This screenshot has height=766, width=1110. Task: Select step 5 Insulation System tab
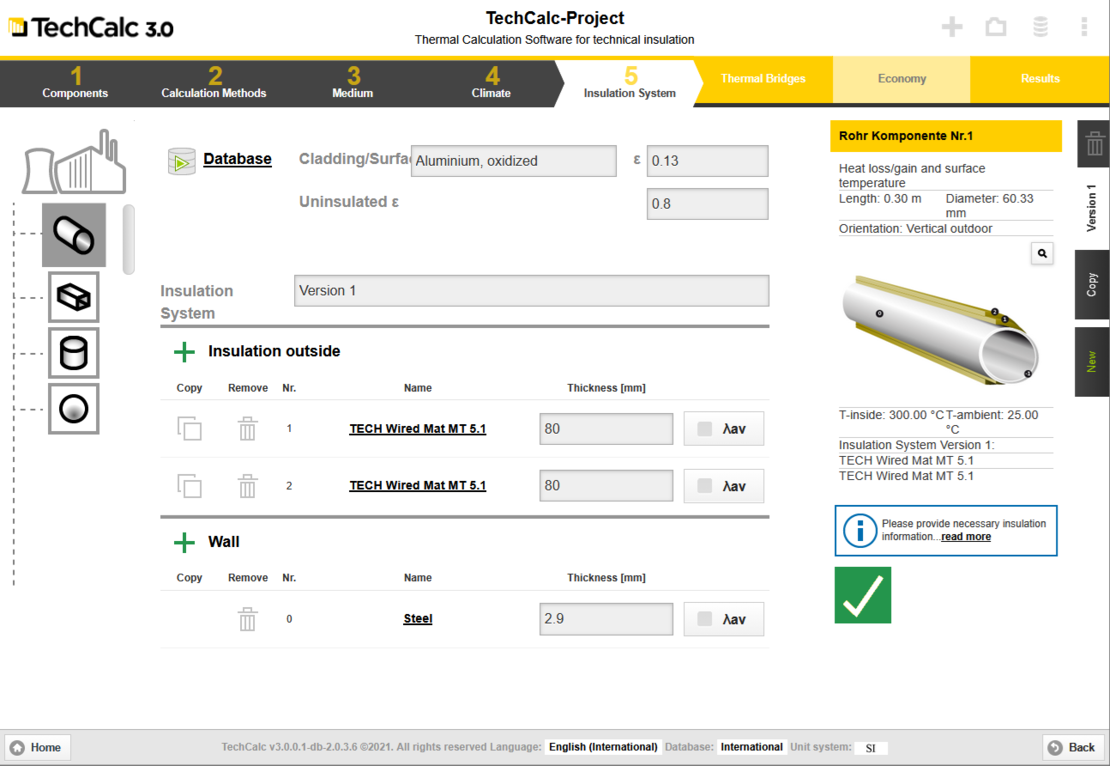pyautogui.click(x=629, y=83)
